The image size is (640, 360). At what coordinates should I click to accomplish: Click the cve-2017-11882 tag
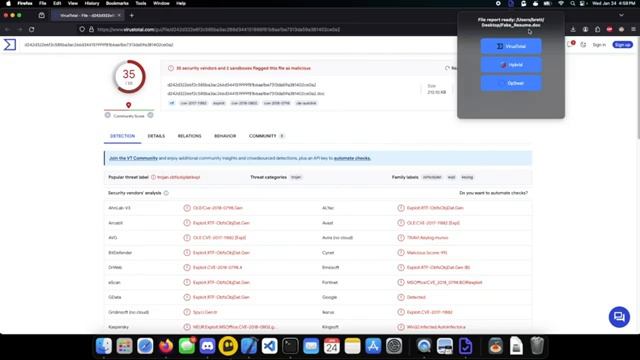pyautogui.click(x=193, y=103)
